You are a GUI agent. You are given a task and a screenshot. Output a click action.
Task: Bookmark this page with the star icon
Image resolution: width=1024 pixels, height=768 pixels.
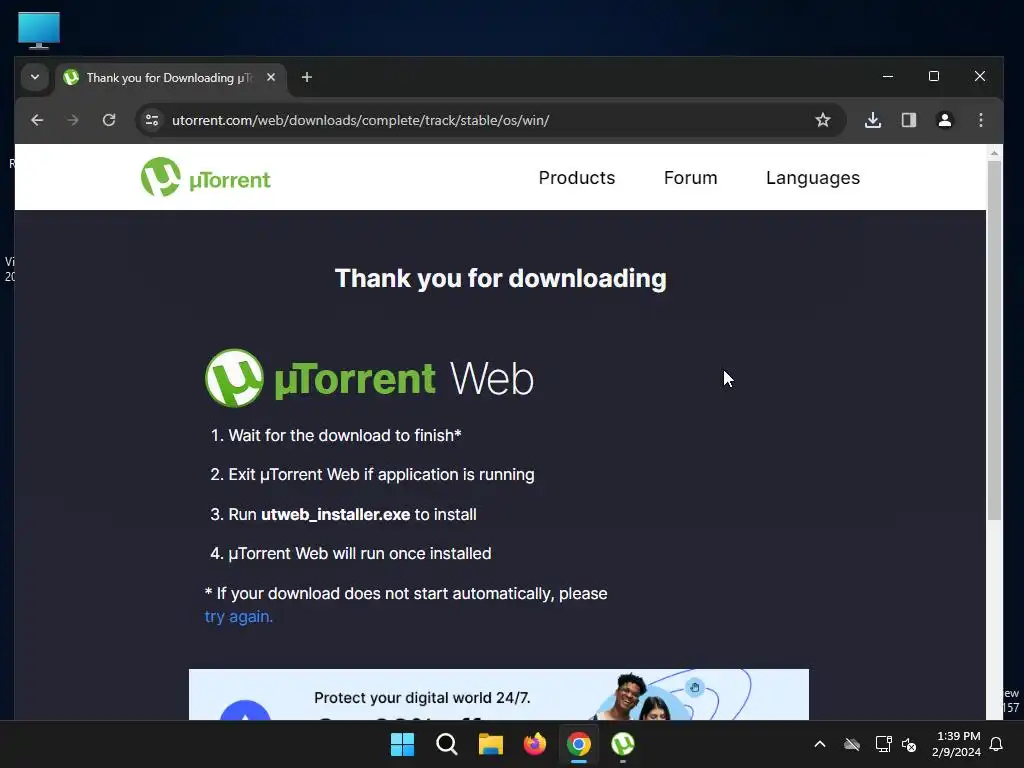tap(823, 120)
